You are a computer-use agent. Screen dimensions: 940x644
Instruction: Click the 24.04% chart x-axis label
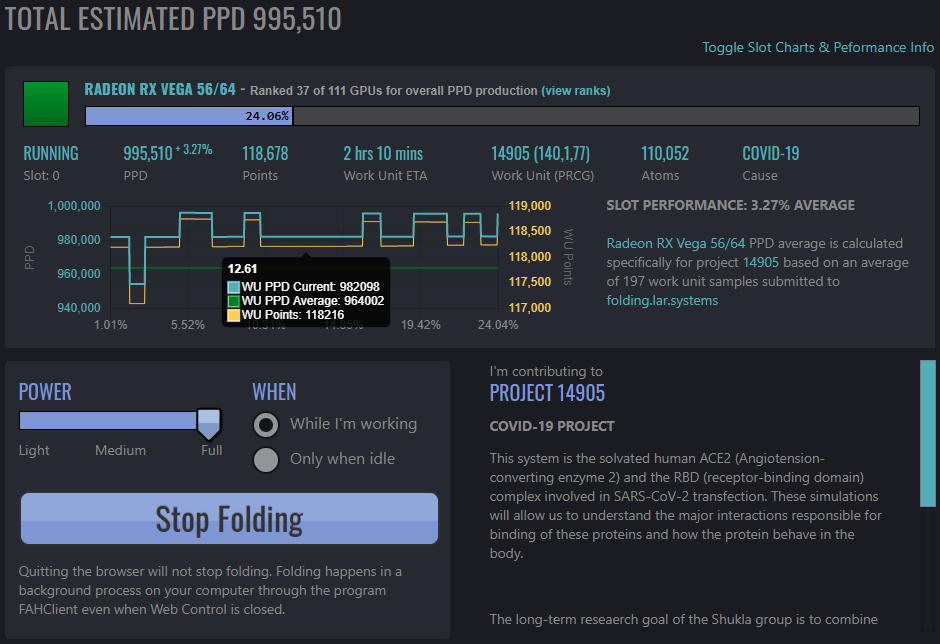(498, 324)
